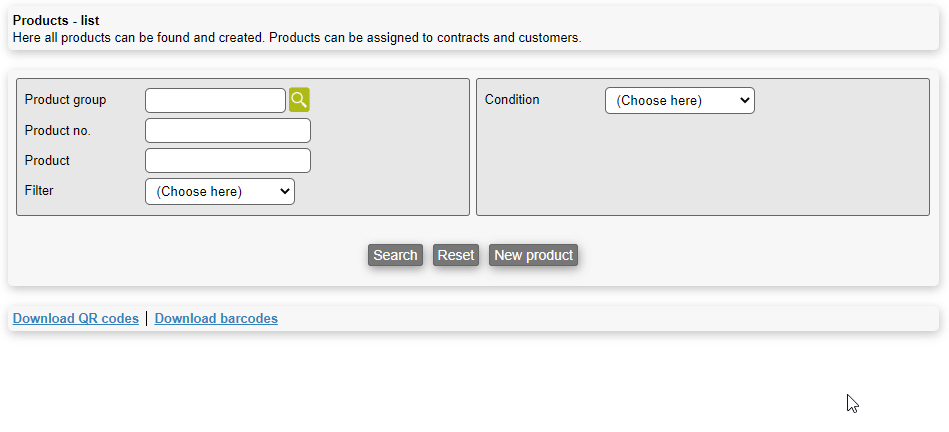Click the magnifier icon beside Product group

[299, 100]
